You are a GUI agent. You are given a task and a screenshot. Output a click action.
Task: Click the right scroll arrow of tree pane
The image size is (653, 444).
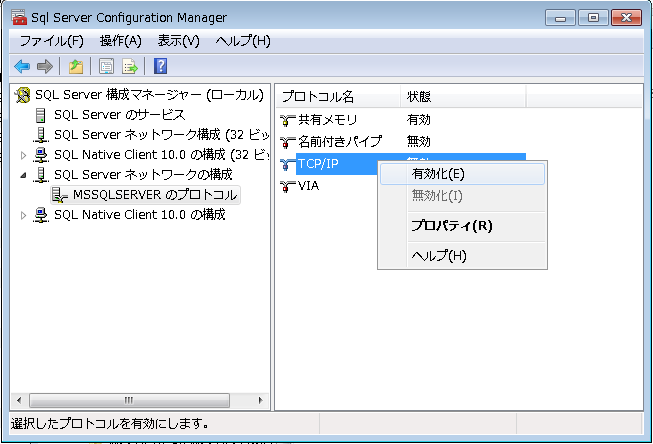click(261, 401)
